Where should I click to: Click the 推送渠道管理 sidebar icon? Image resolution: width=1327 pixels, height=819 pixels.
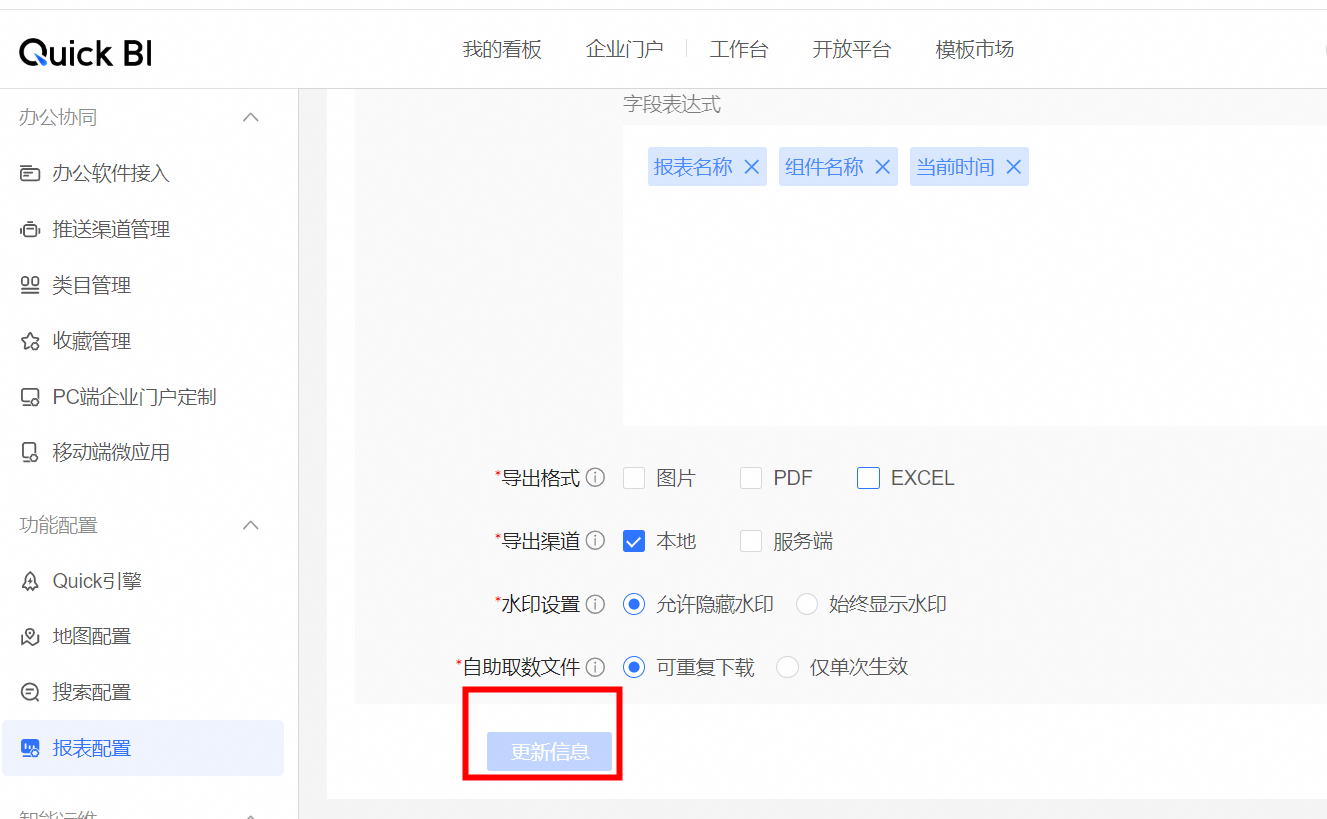(30, 230)
